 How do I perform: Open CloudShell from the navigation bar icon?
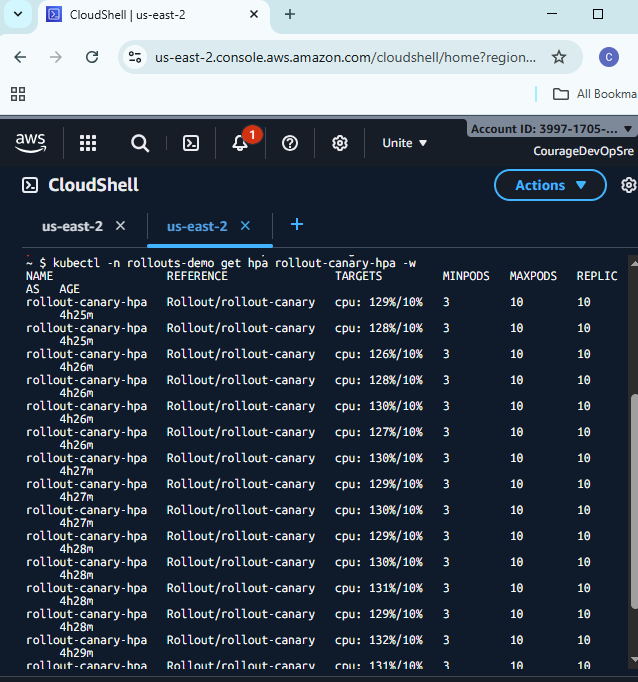coord(190,143)
